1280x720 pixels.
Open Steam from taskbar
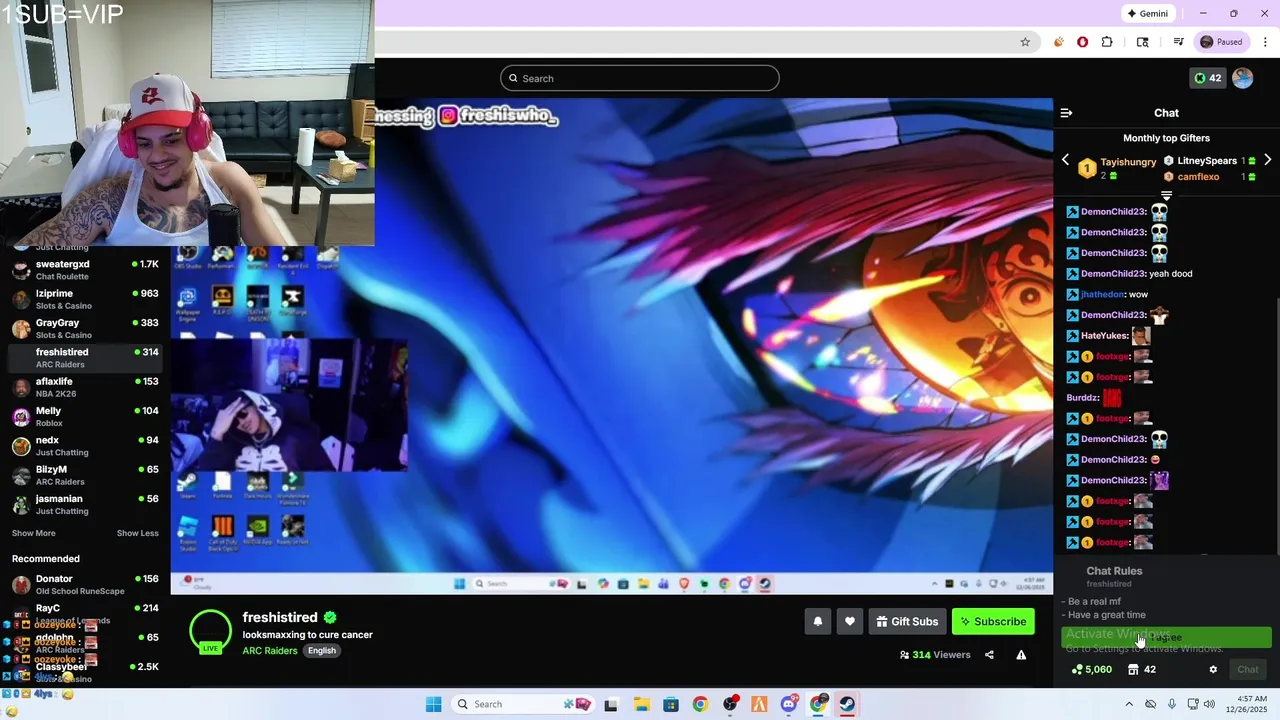click(x=848, y=704)
